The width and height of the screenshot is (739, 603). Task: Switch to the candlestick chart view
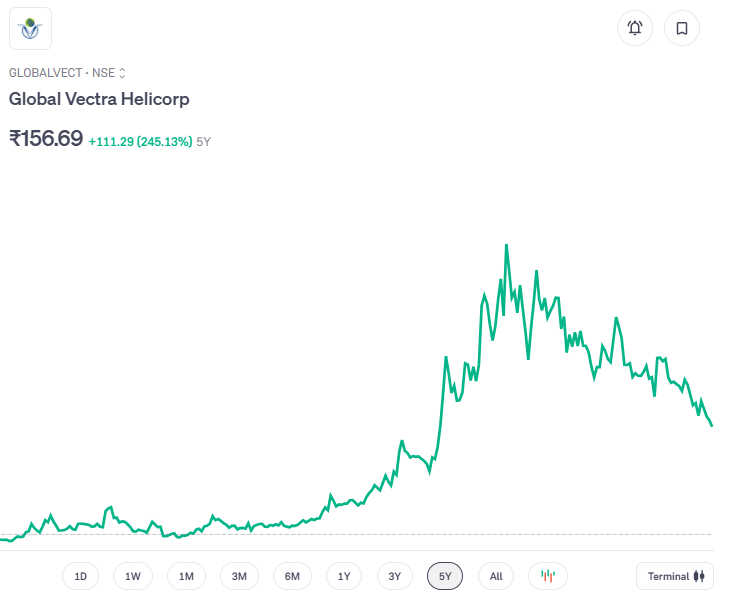tap(548, 576)
